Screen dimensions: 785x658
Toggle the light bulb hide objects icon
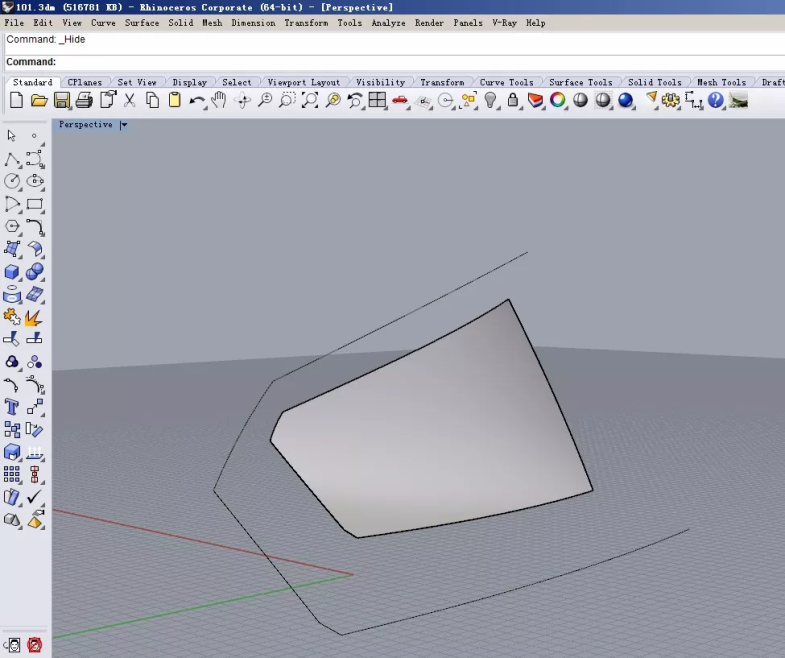point(490,100)
